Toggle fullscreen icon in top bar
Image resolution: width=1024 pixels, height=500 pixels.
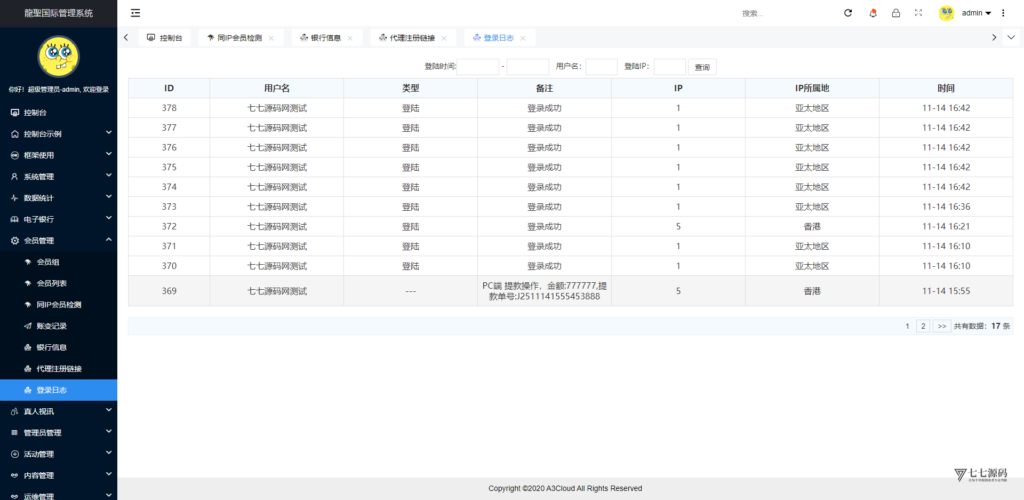918,13
